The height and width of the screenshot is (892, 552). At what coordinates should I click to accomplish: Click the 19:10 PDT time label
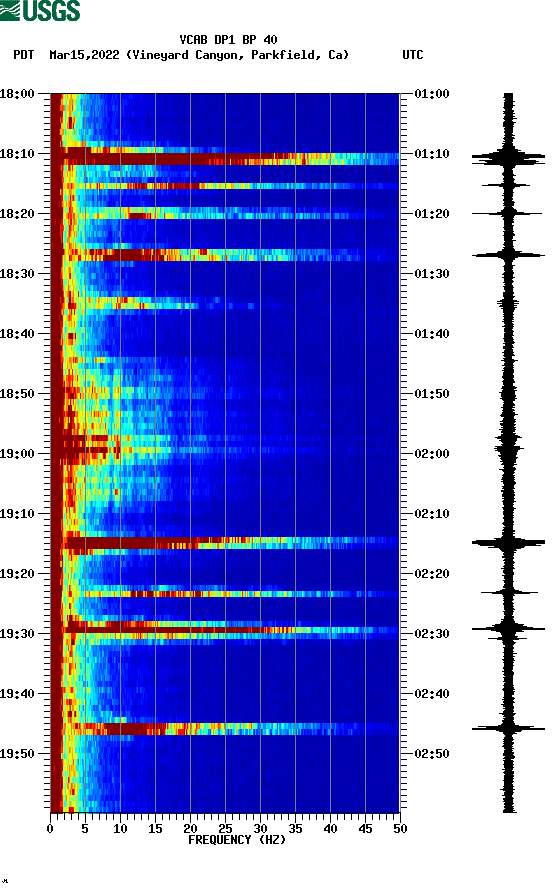17,514
